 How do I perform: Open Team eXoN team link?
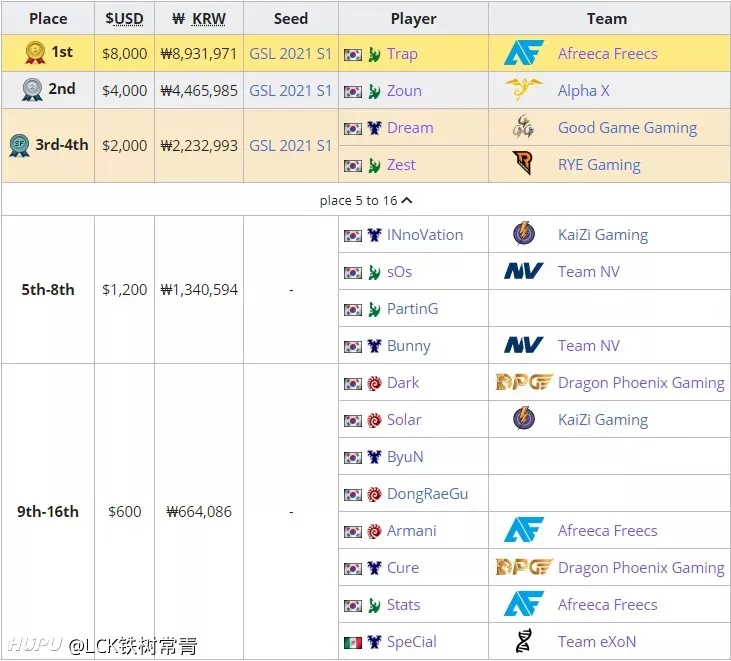(597, 642)
